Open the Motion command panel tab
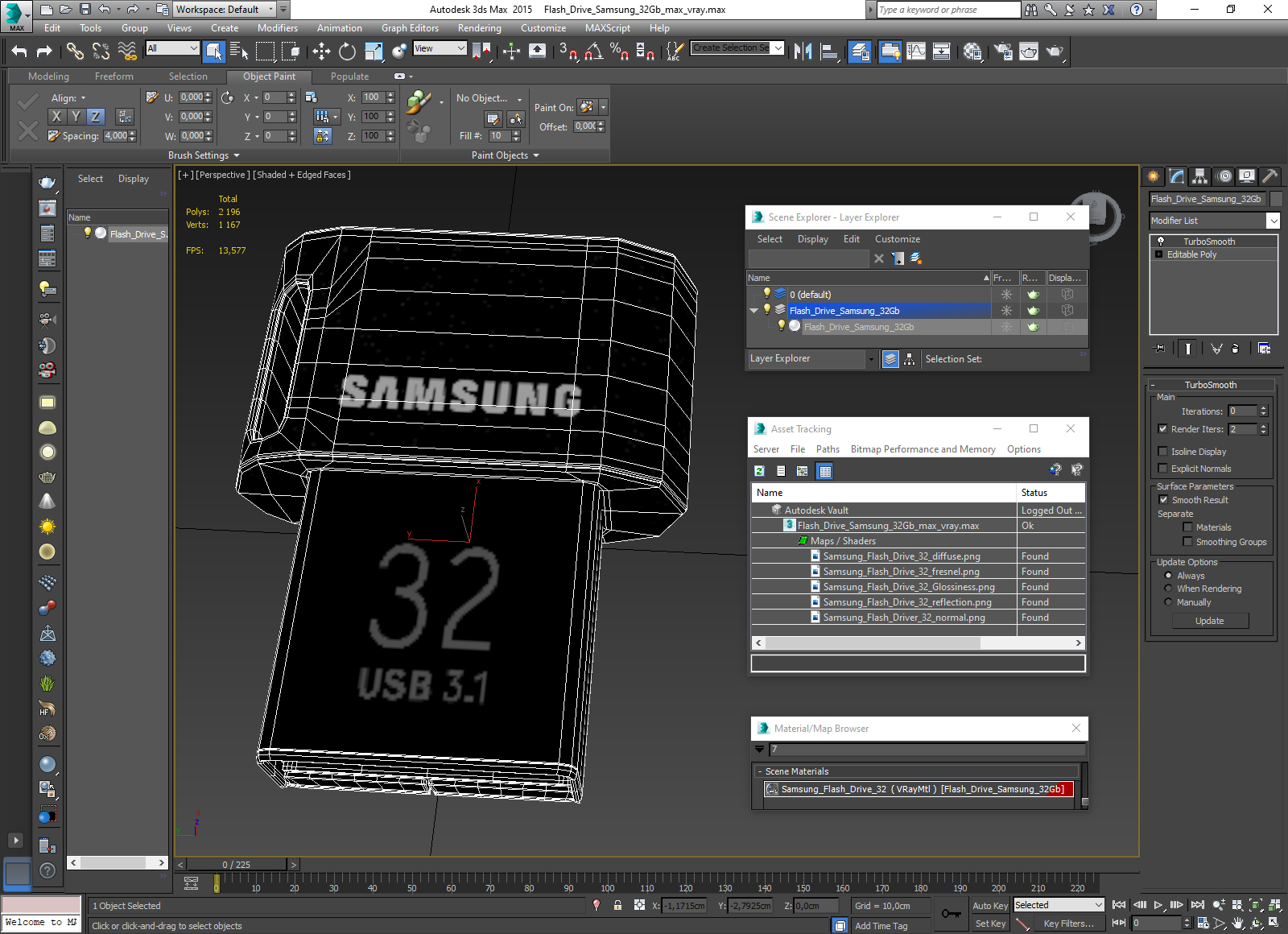This screenshot has width=1288, height=934. click(1224, 176)
